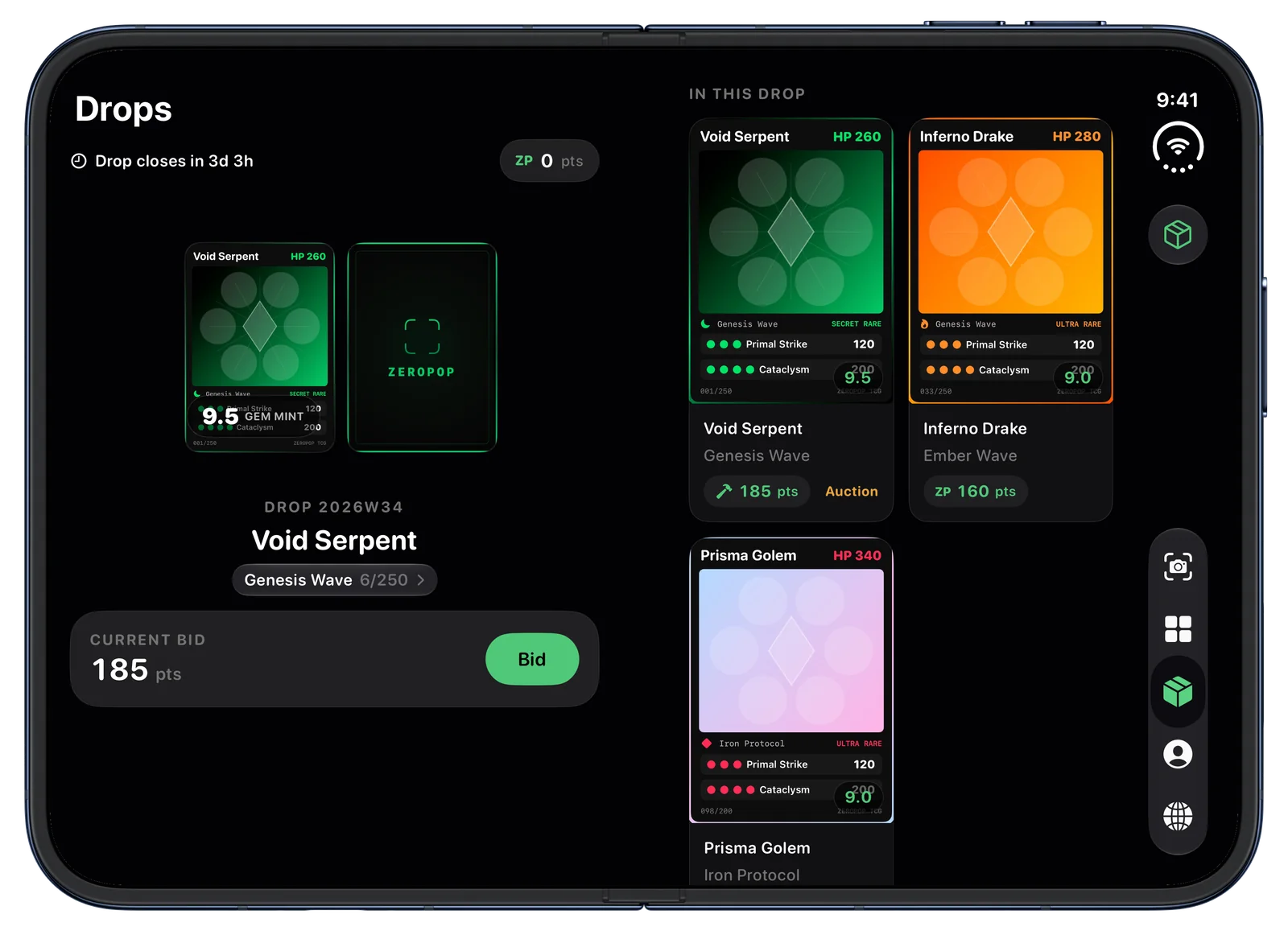This screenshot has width=1288, height=935.
Task: Expand the Genesis Wave 6/250 chevron pill
Action: pos(334,580)
